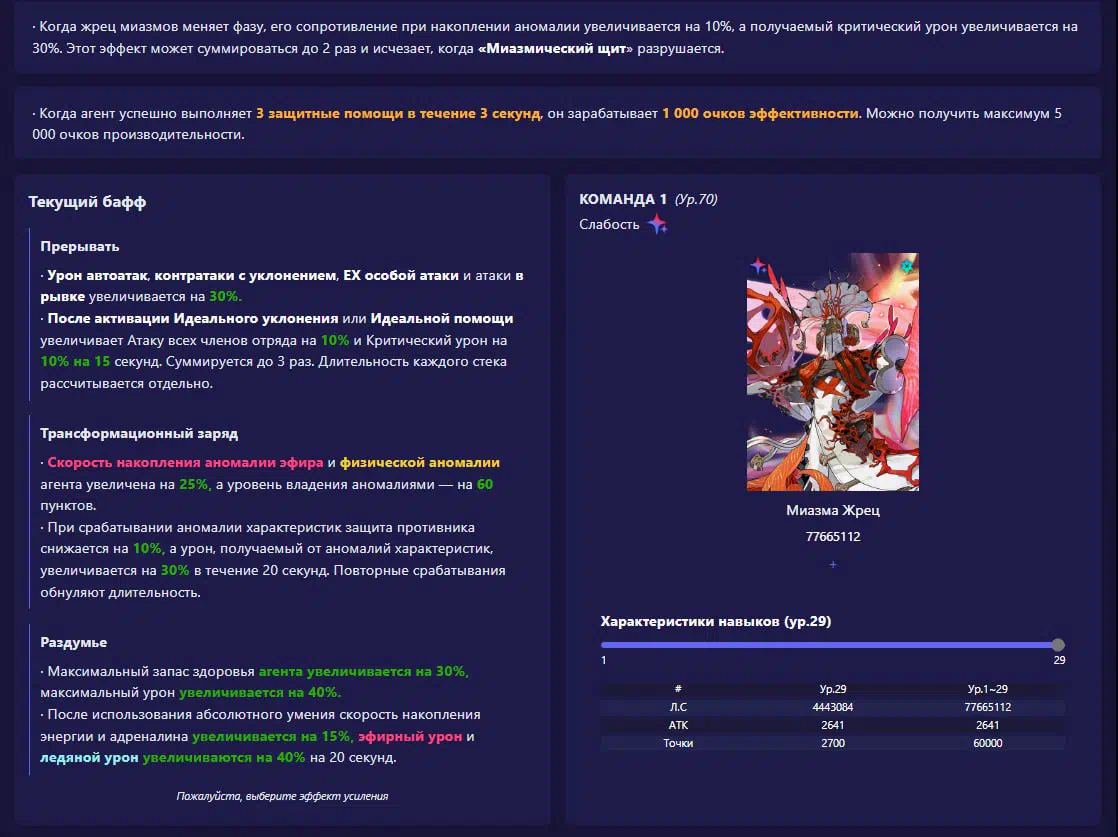Click Пожалуйста, выберите эффект усиления hint
Image resolution: width=1118 pixels, height=837 pixels.
click(x=282, y=796)
